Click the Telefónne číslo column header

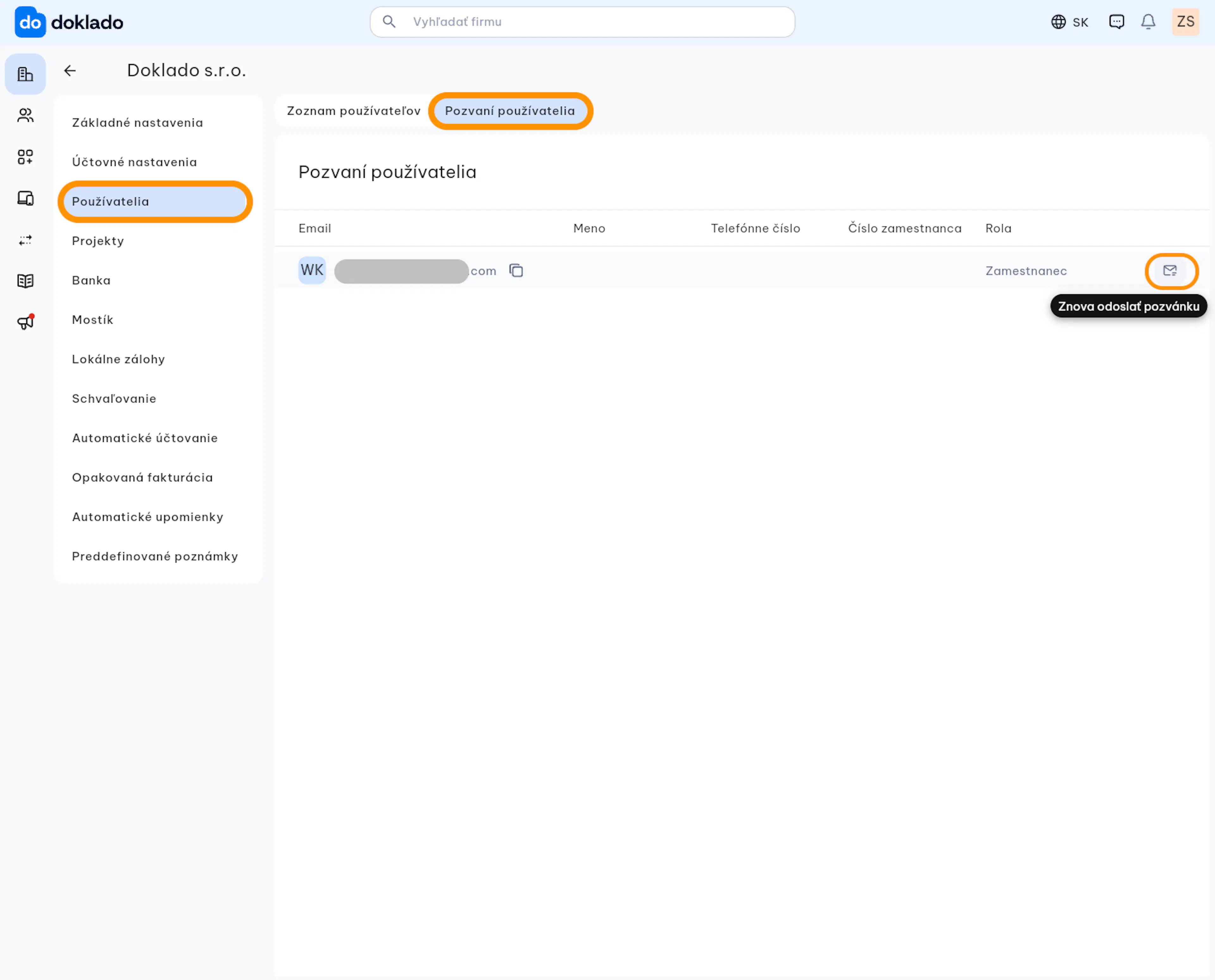tap(755, 228)
